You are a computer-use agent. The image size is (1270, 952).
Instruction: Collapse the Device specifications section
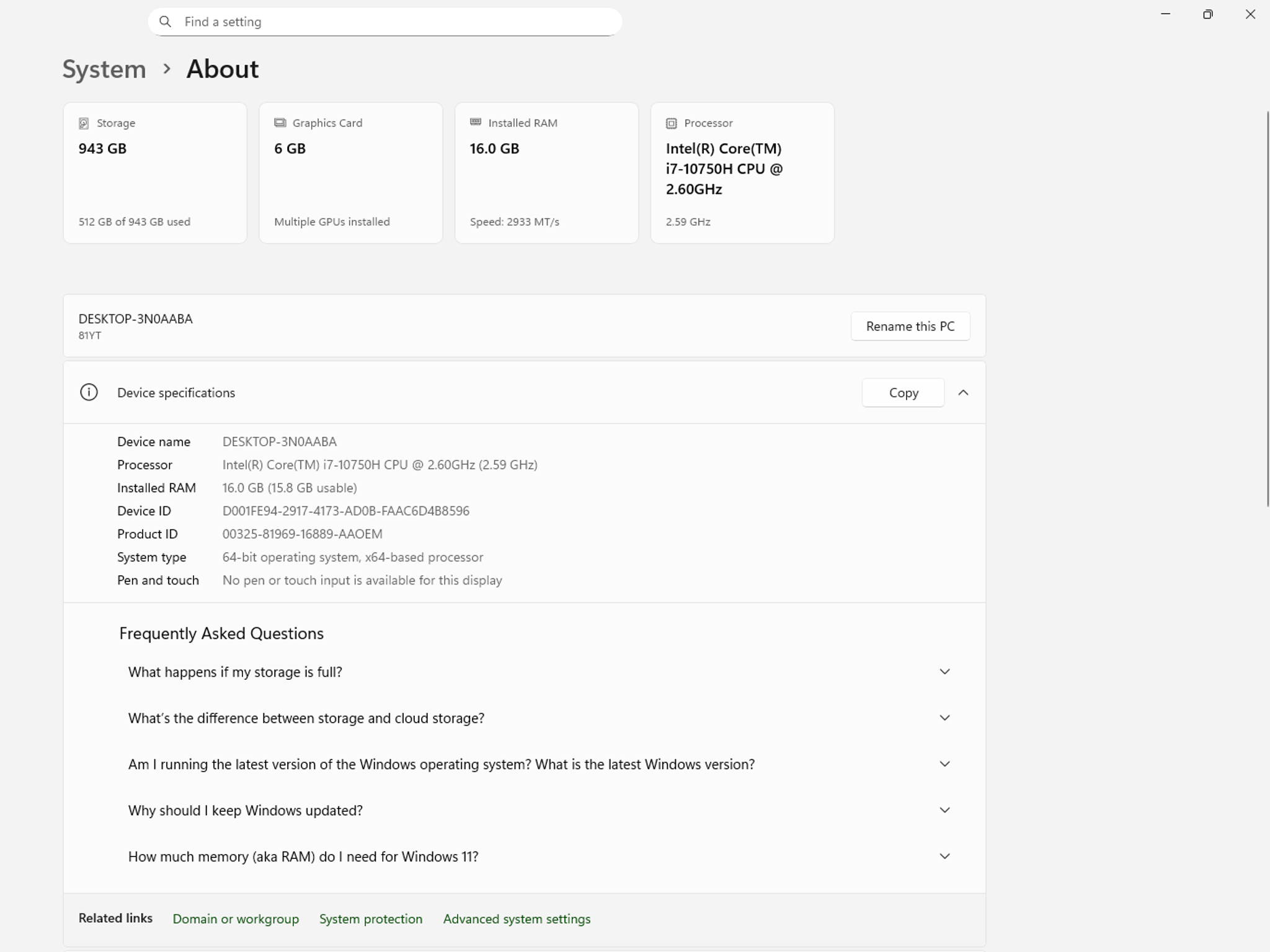coord(963,392)
